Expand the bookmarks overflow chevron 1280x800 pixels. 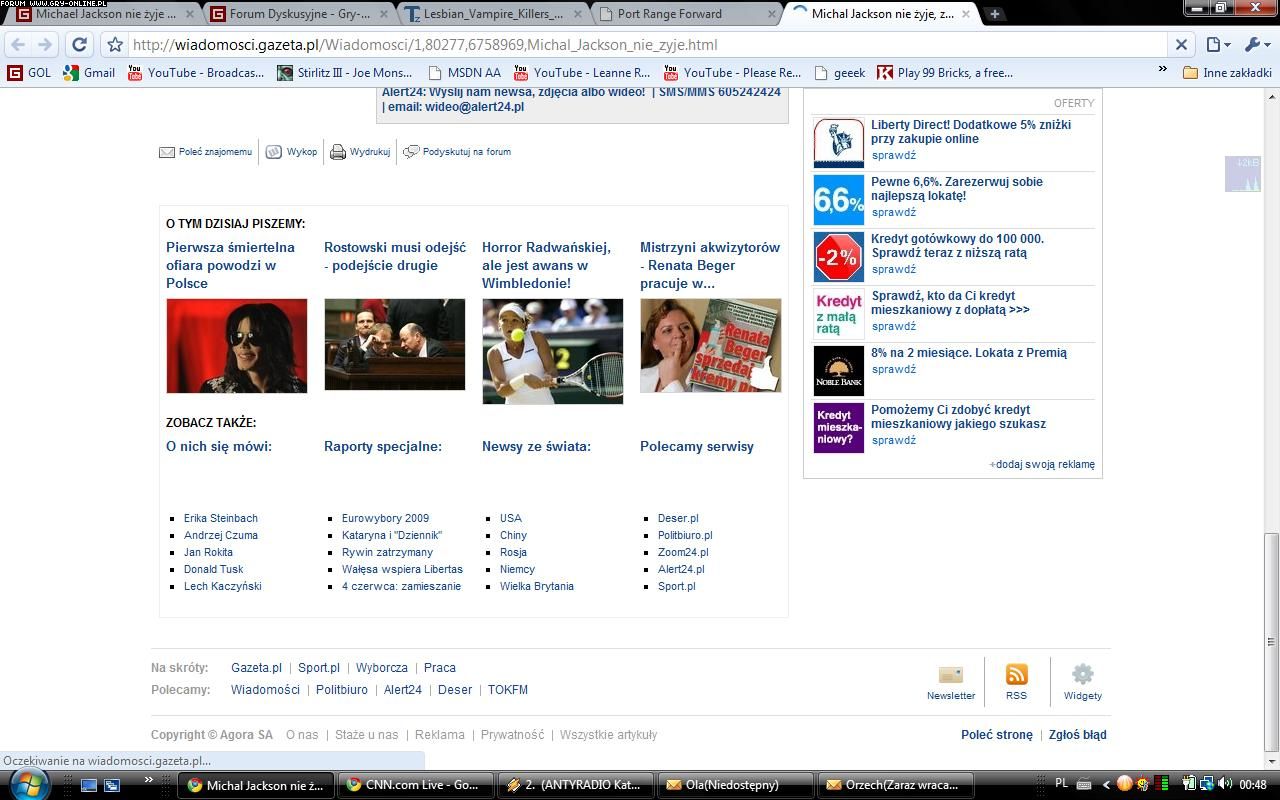(x=1162, y=70)
